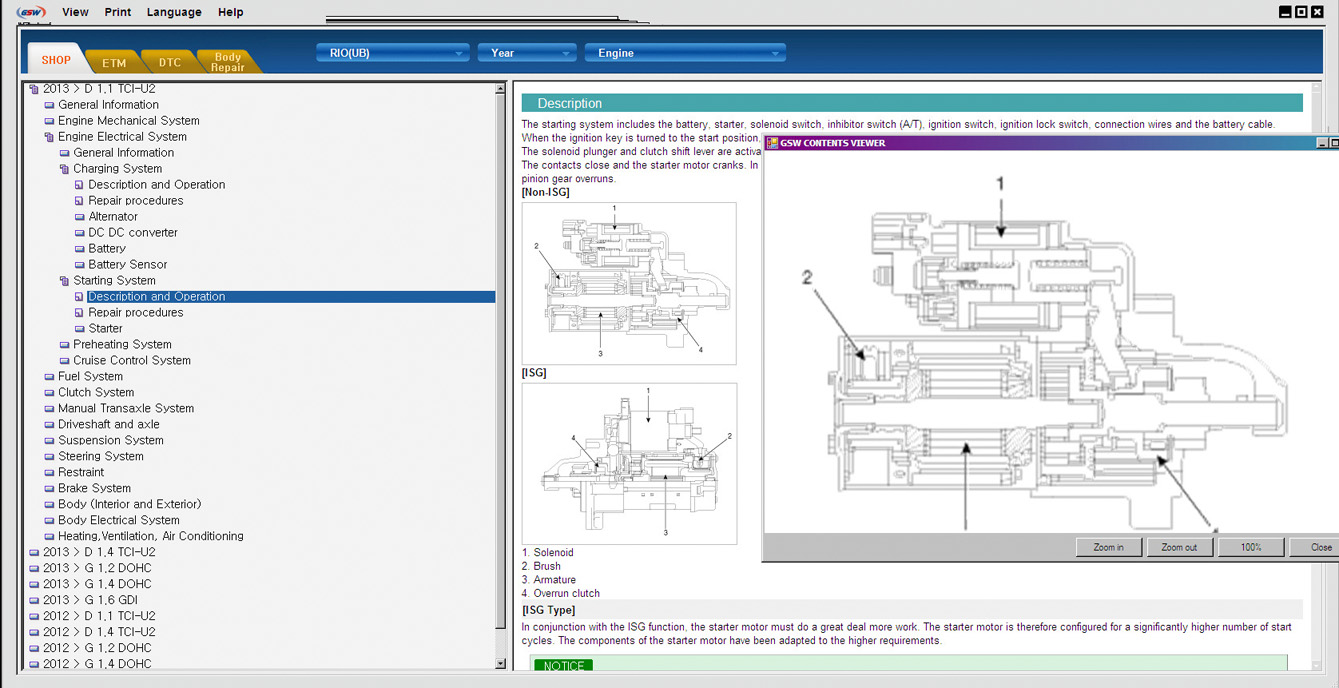The image size is (1339, 688).
Task: Click the icon beside Brake System
Action: point(49,489)
